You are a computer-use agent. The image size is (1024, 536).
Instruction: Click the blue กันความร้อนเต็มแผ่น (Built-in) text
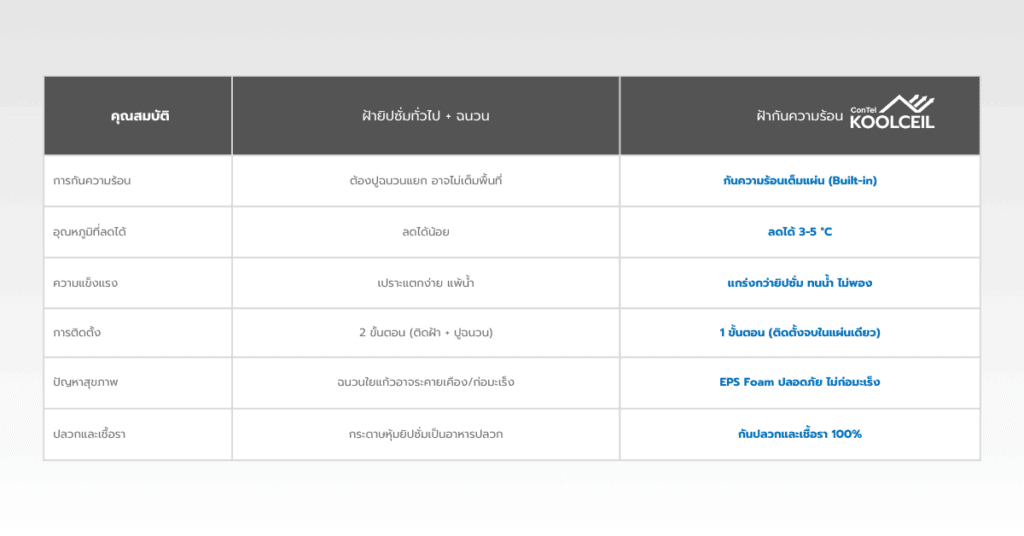[x=799, y=181]
